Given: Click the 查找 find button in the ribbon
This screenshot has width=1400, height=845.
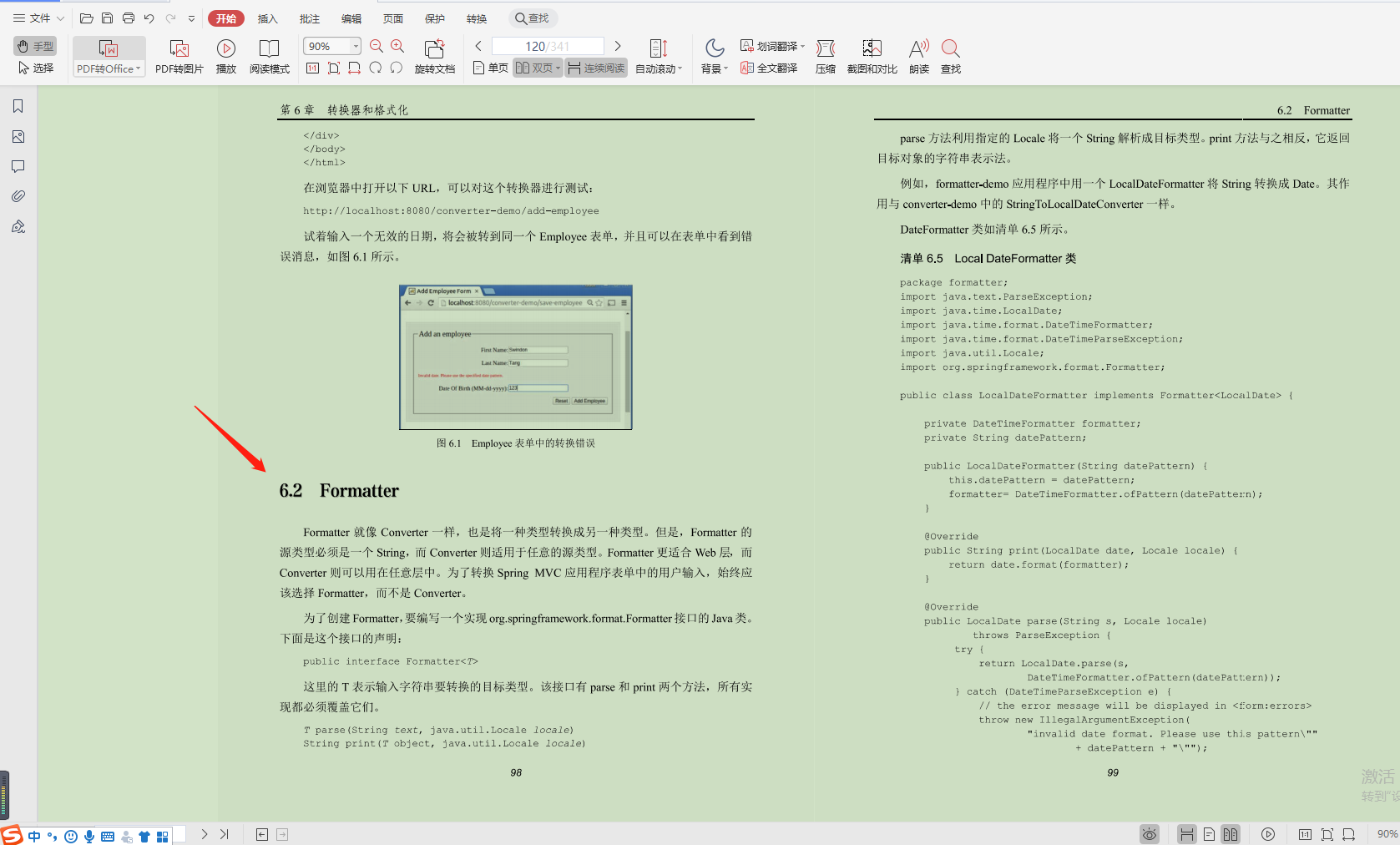Looking at the screenshot, I should 951,57.
